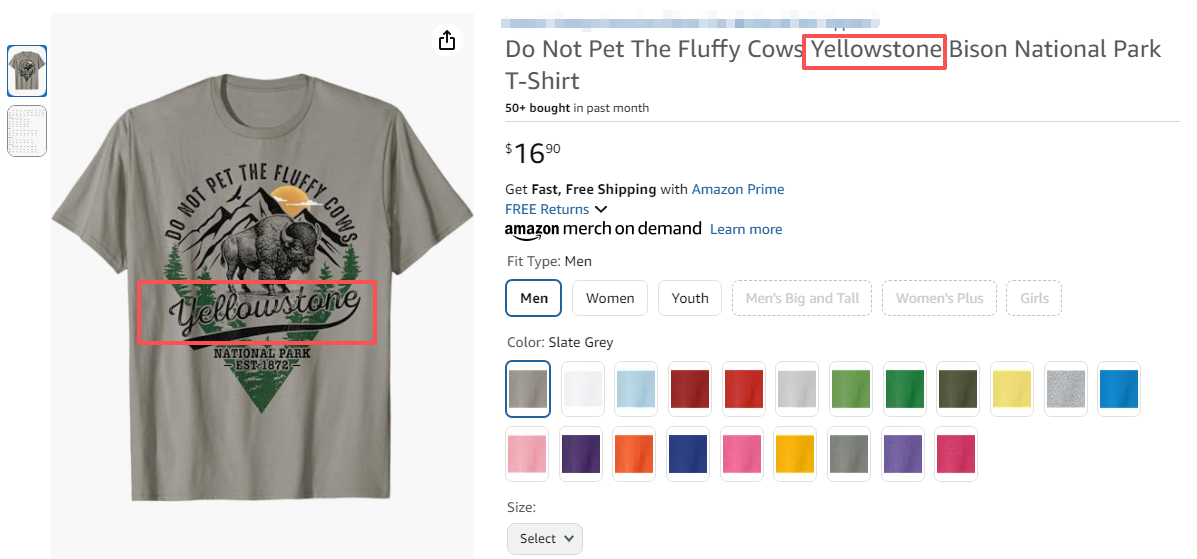
Task: Select Men's Big and Tall fit option
Action: coord(802,298)
